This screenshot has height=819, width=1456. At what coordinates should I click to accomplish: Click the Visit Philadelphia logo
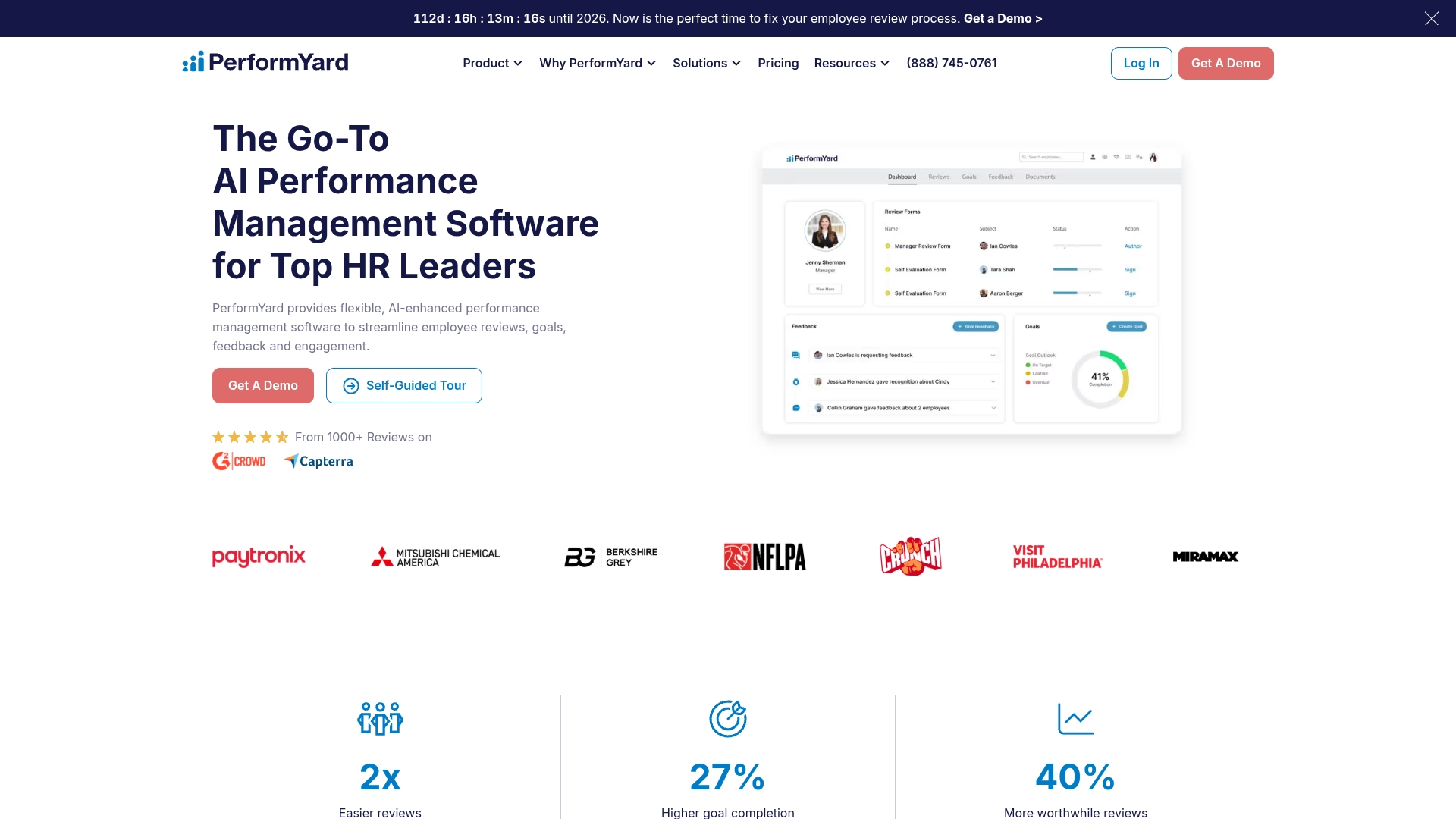[1057, 557]
